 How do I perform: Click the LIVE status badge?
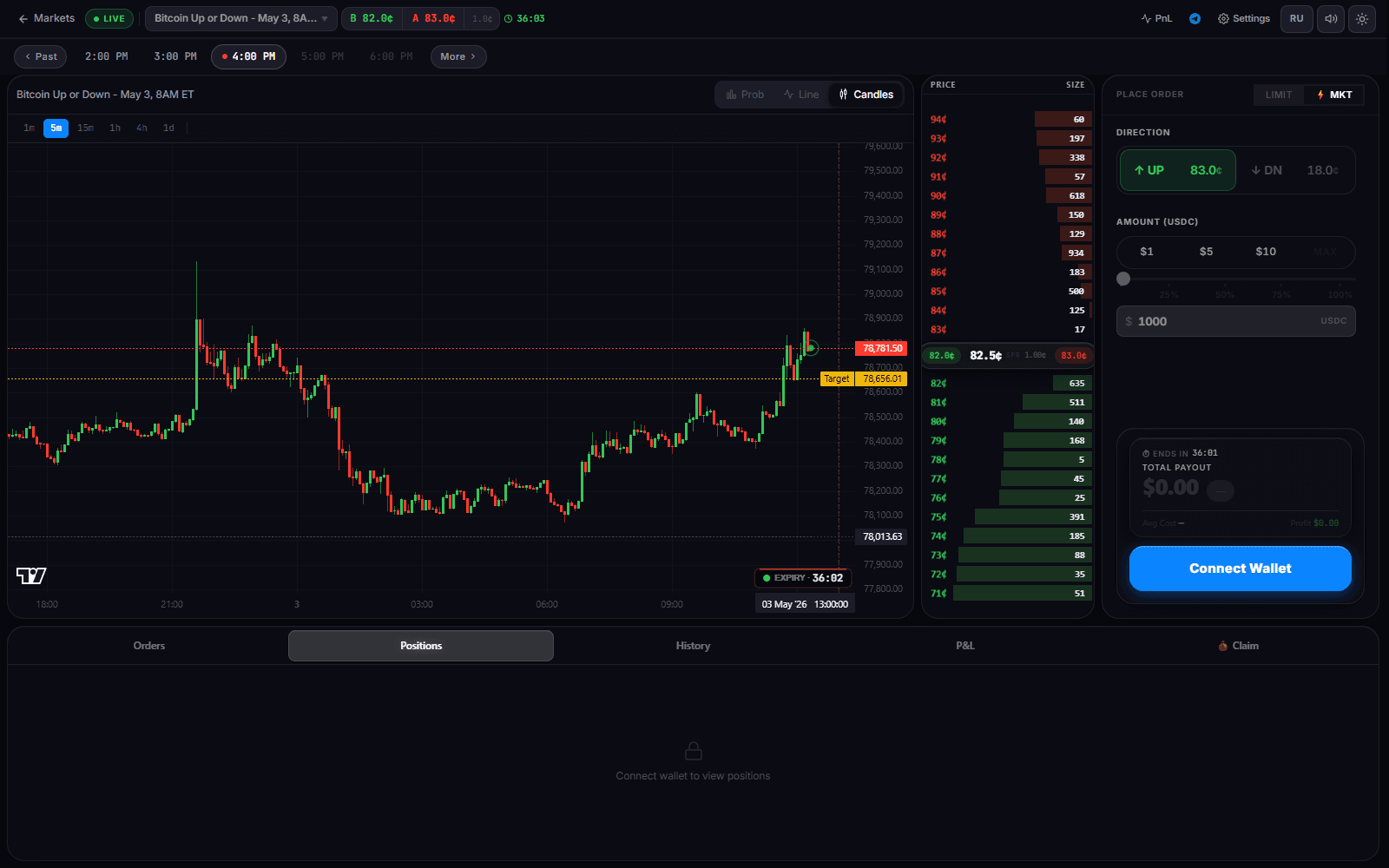pos(109,18)
